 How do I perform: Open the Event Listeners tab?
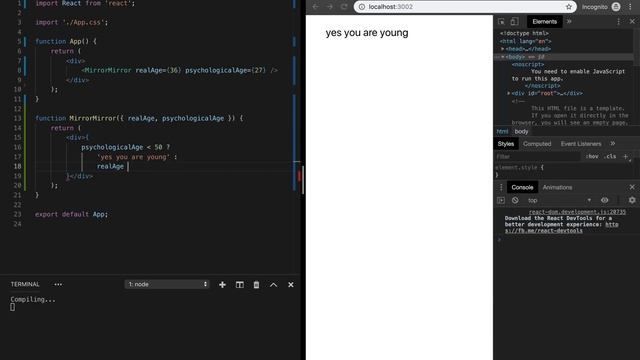[581, 144]
